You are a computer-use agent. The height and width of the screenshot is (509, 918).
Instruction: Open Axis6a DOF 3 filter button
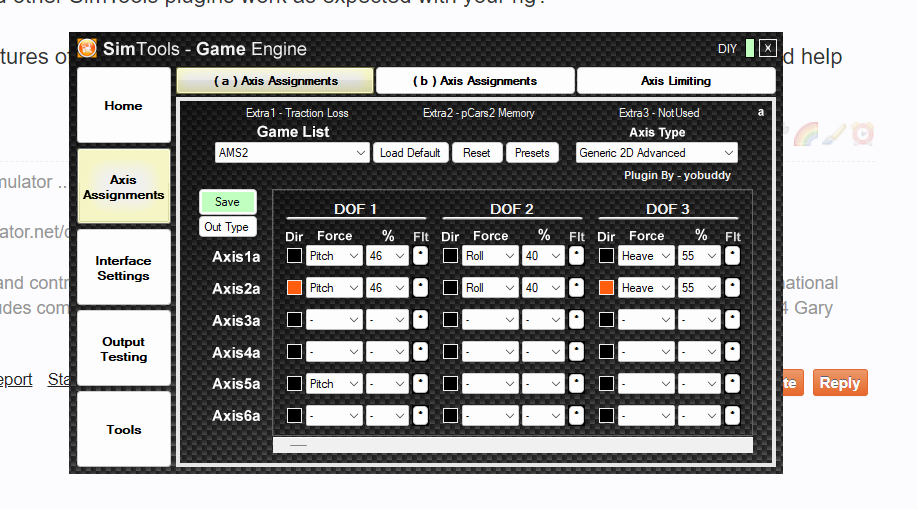tap(732, 415)
